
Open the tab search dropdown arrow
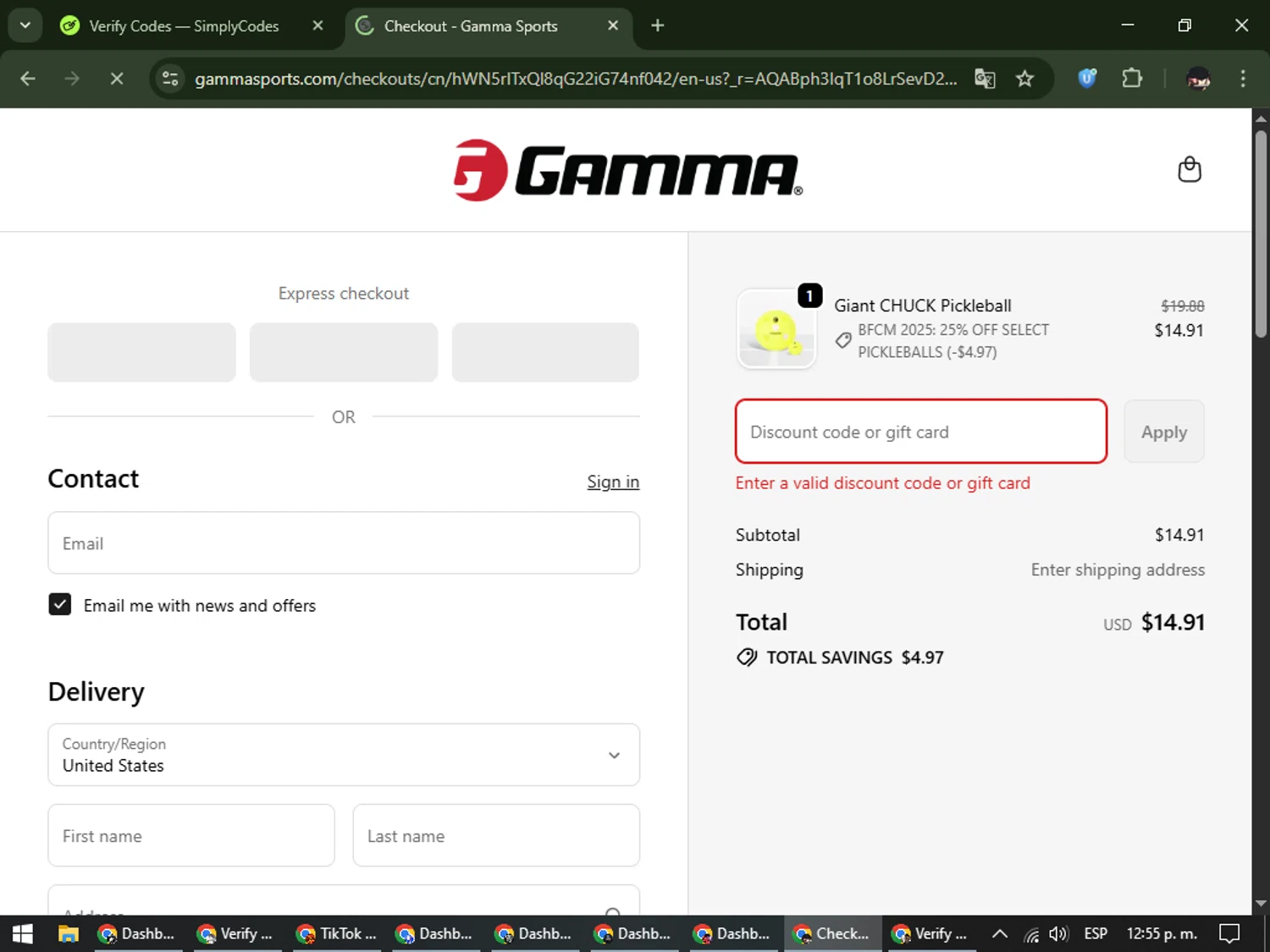[x=25, y=25]
